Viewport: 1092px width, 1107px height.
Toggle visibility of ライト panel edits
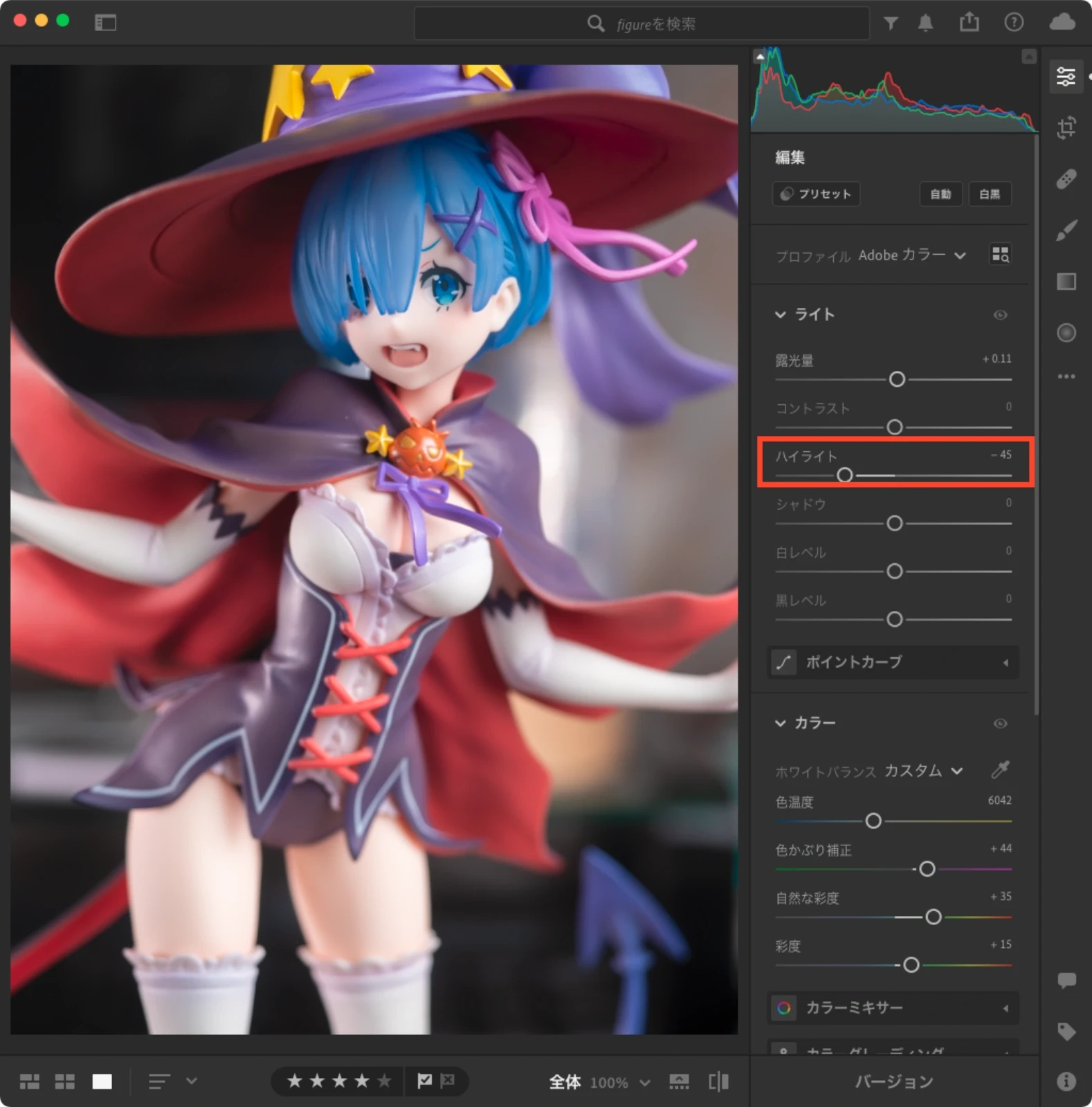point(1000,315)
